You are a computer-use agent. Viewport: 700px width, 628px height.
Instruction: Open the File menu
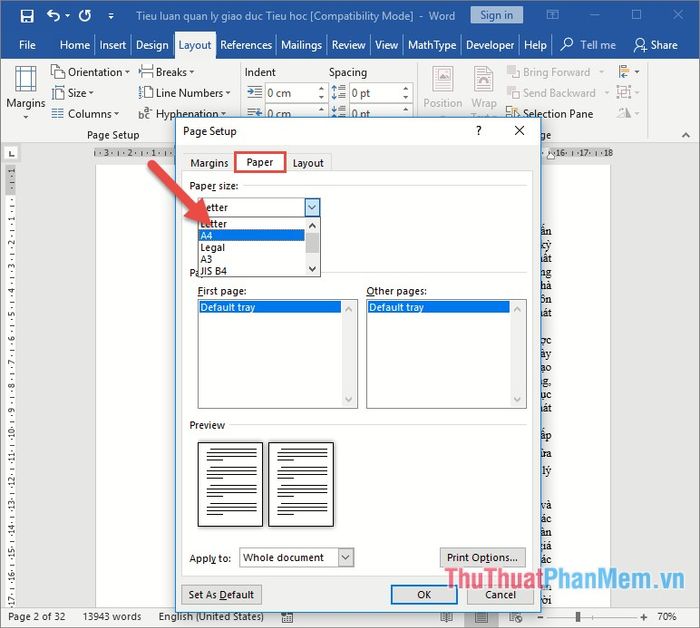(27, 45)
